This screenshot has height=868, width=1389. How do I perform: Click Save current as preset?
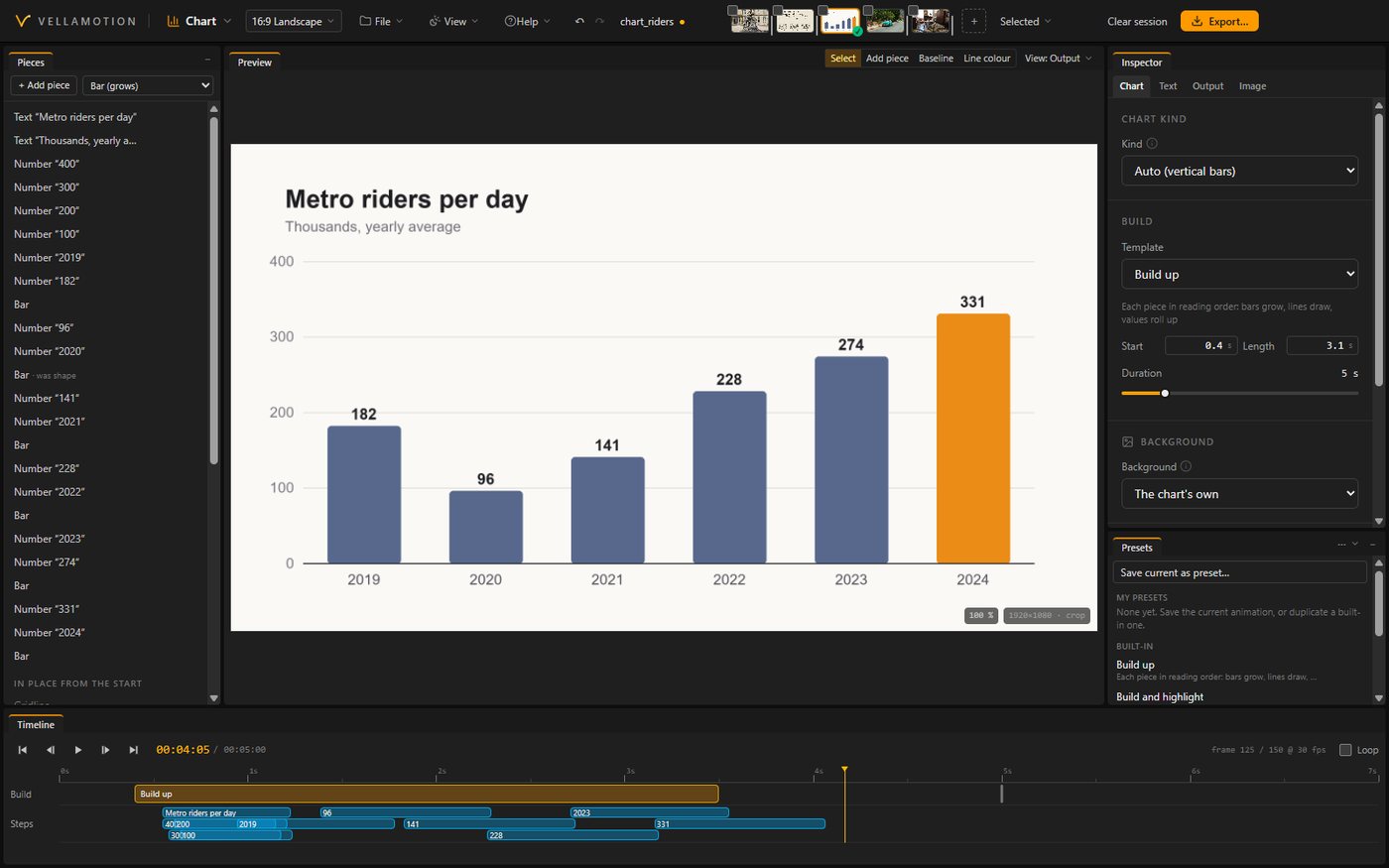point(1240,572)
